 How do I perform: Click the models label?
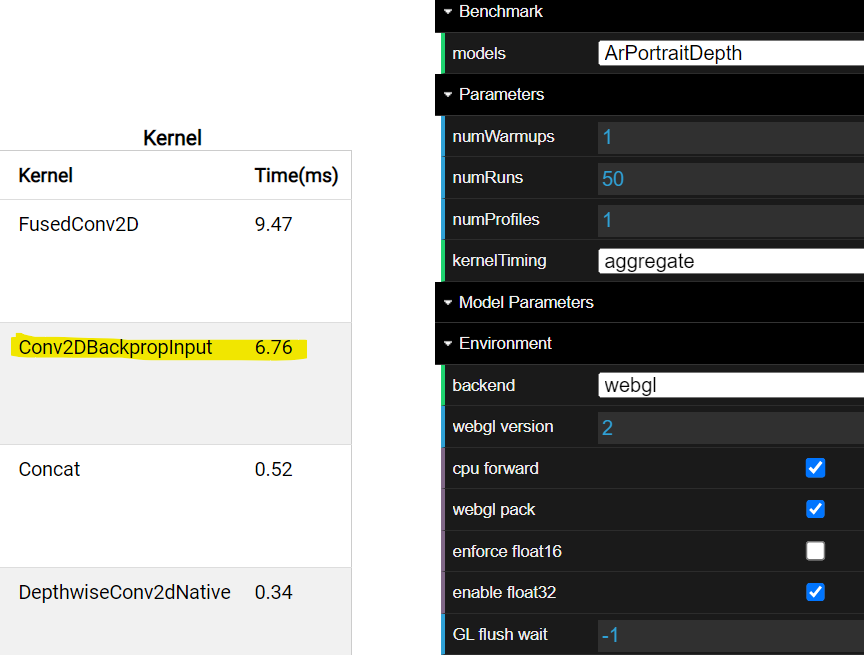coord(479,53)
